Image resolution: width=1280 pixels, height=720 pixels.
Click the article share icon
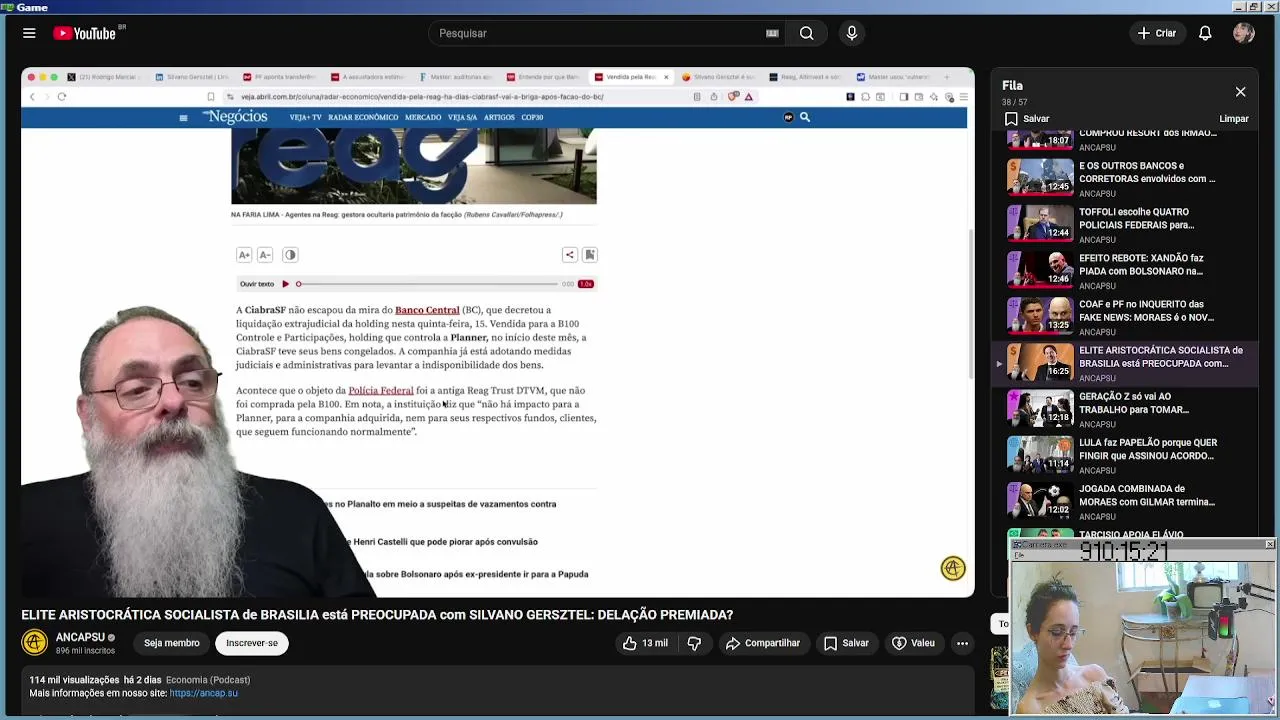coord(569,255)
